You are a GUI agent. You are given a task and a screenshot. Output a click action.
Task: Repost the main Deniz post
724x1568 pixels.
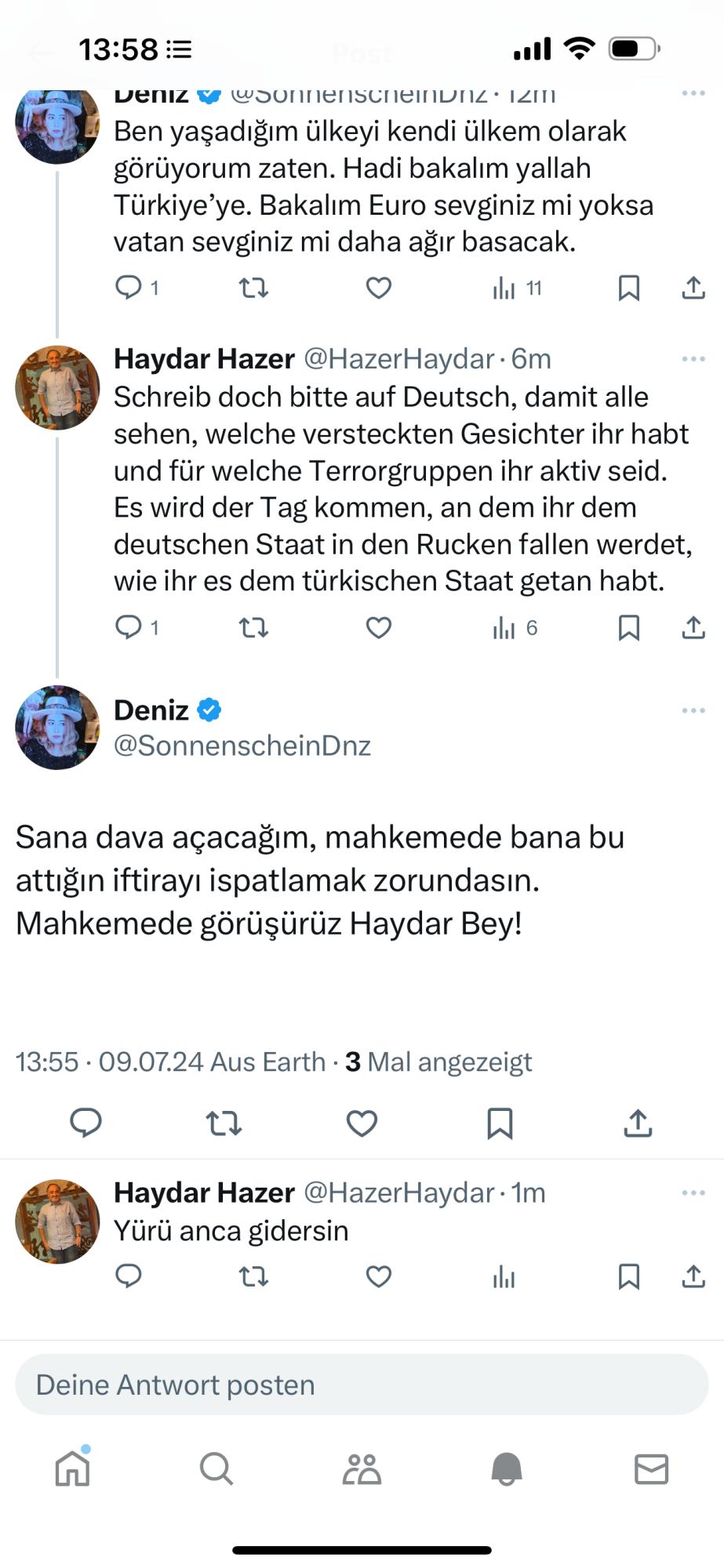click(224, 1123)
